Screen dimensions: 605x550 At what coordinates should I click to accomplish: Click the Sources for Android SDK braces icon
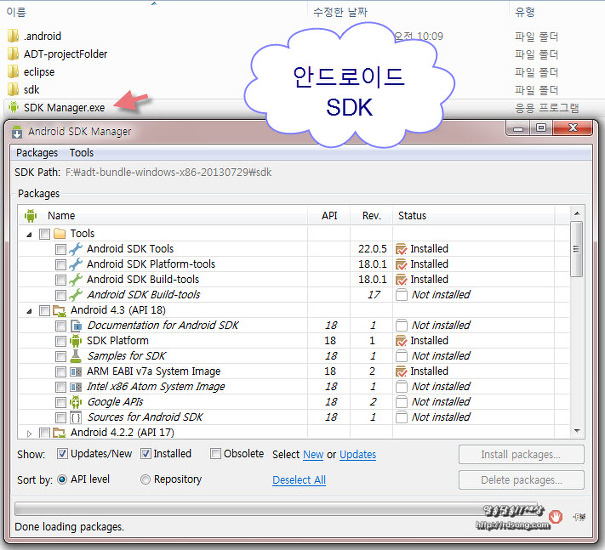point(76,417)
